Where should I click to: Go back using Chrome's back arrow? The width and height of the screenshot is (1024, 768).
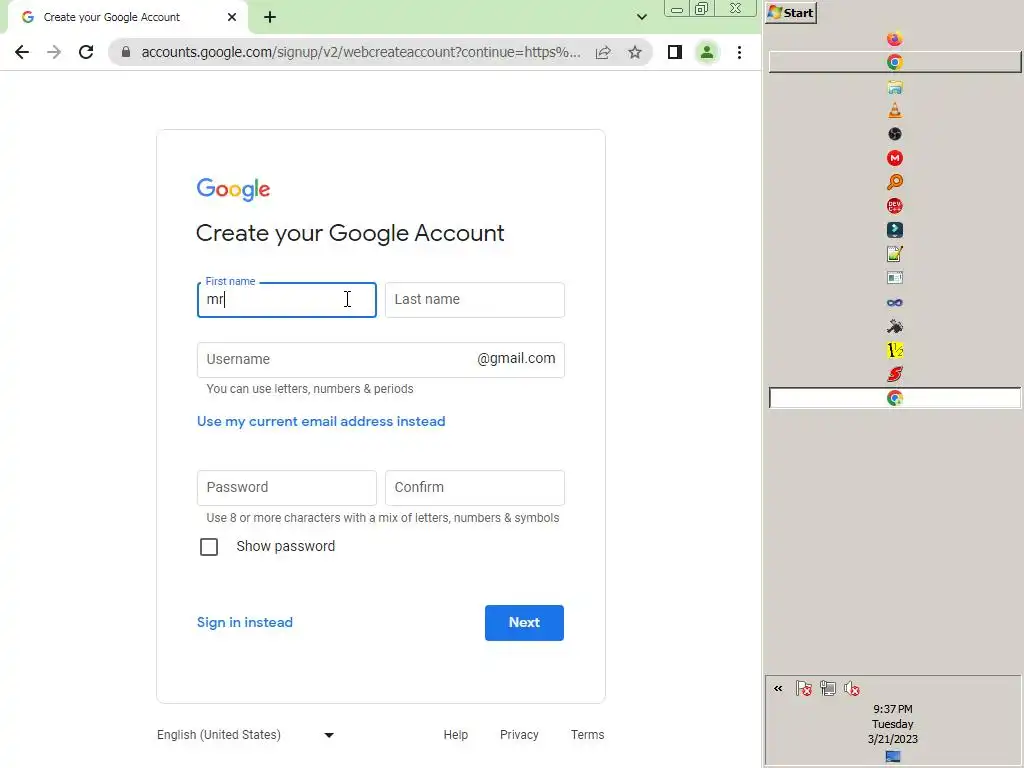coord(22,52)
